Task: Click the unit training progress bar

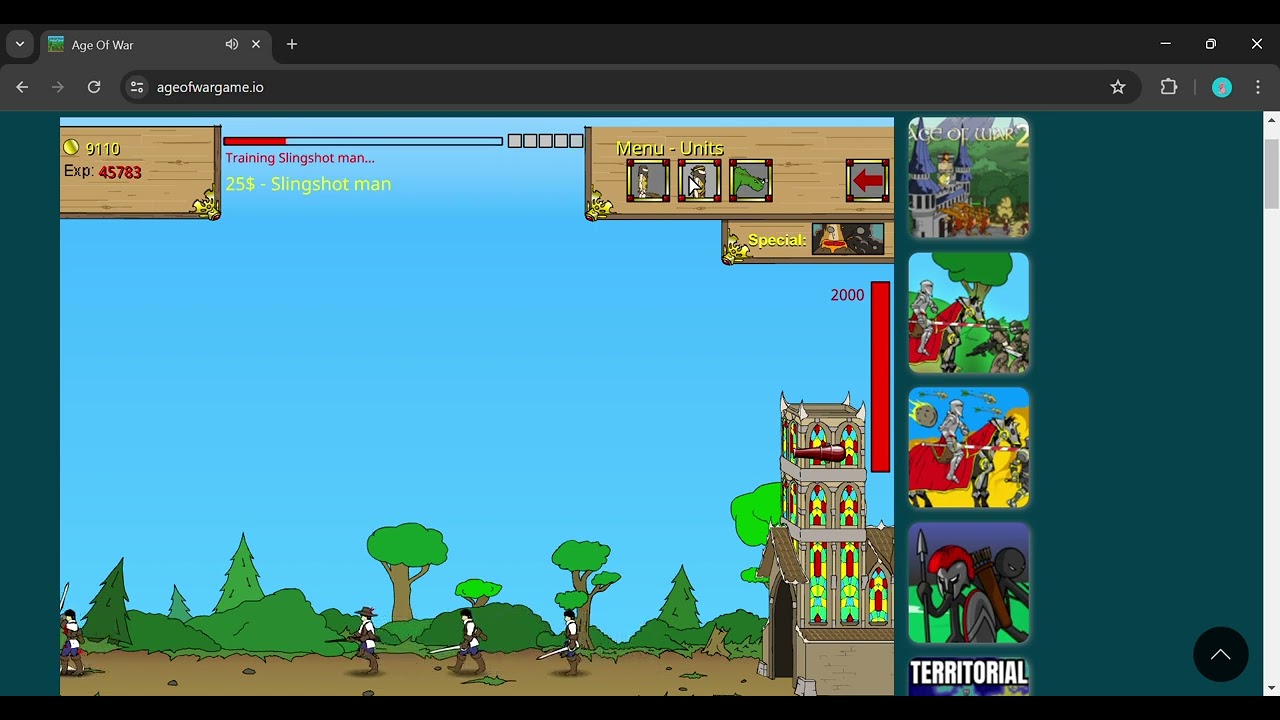Action: click(363, 141)
